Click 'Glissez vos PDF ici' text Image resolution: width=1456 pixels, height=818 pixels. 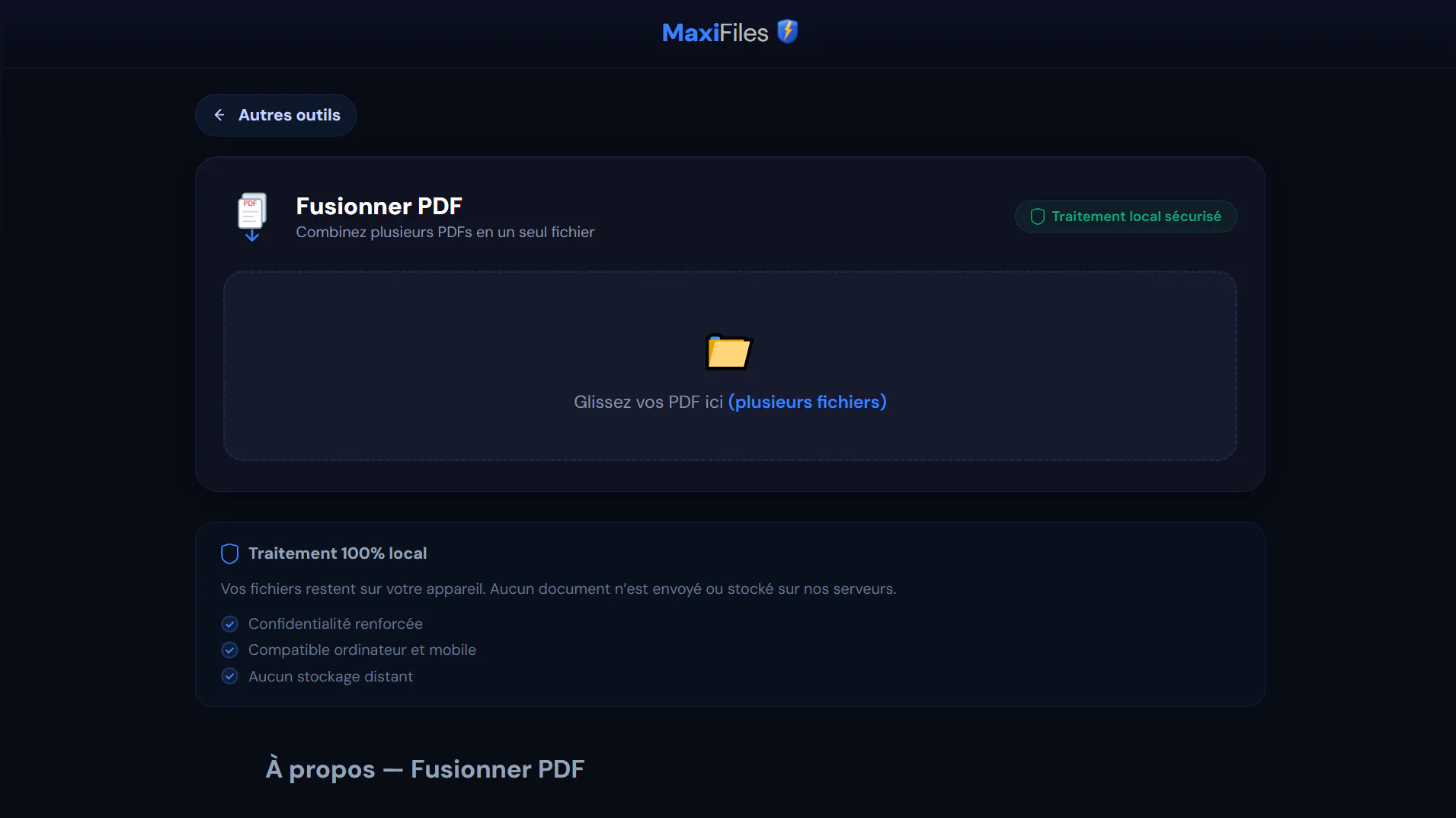coord(648,402)
